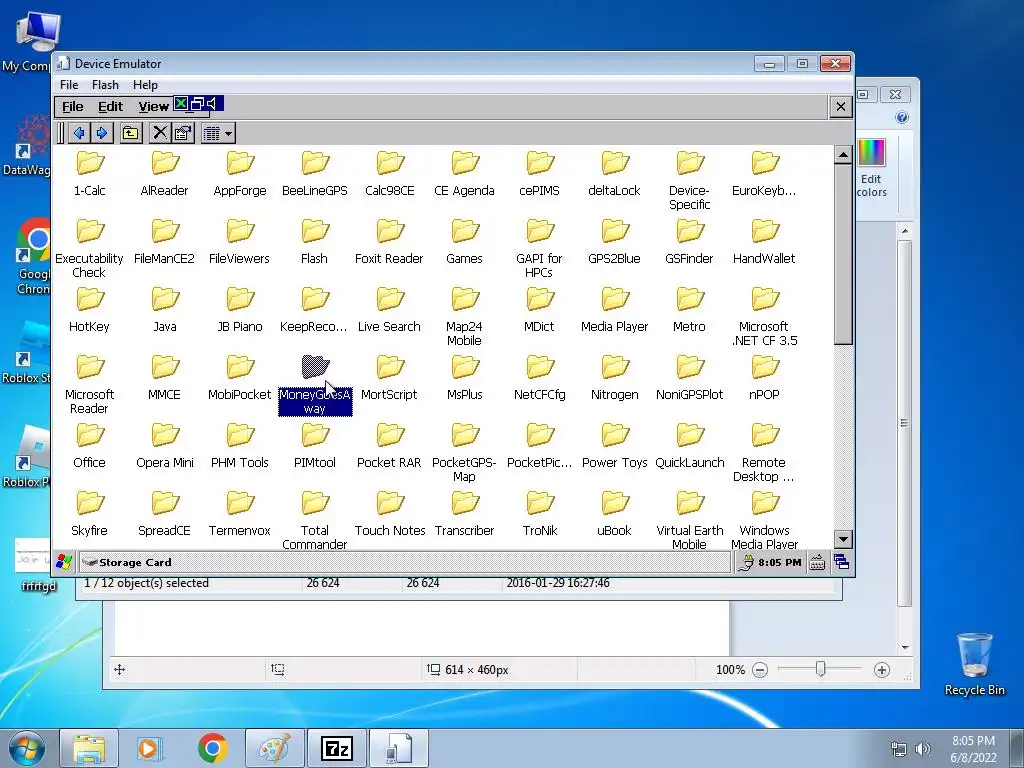1024x768 pixels.
Task: Click the taskbar volume speaker icon
Action: click(923, 749)
